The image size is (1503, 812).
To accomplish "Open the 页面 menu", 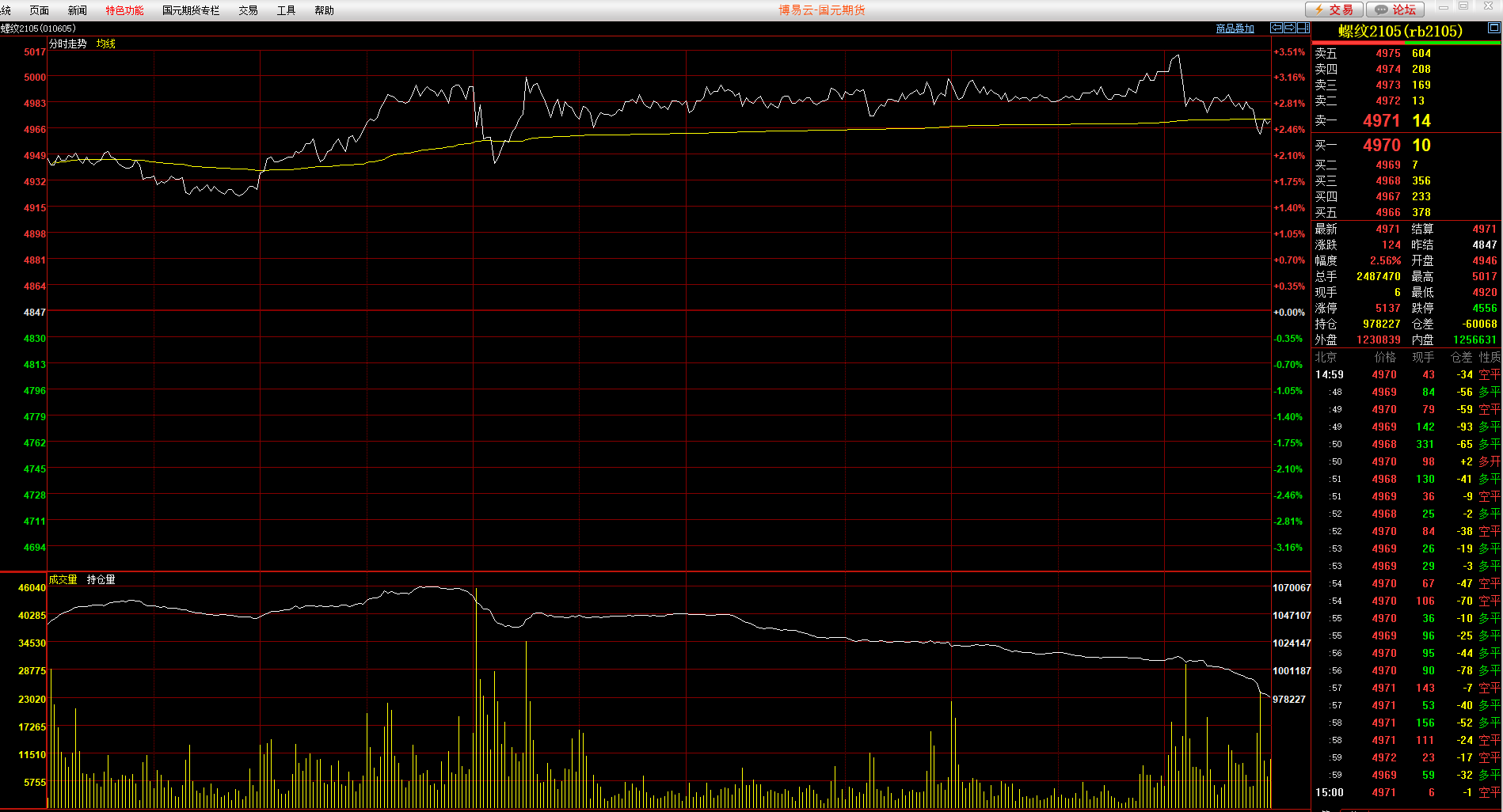I will pyautogui.click(x=39, y=10).
